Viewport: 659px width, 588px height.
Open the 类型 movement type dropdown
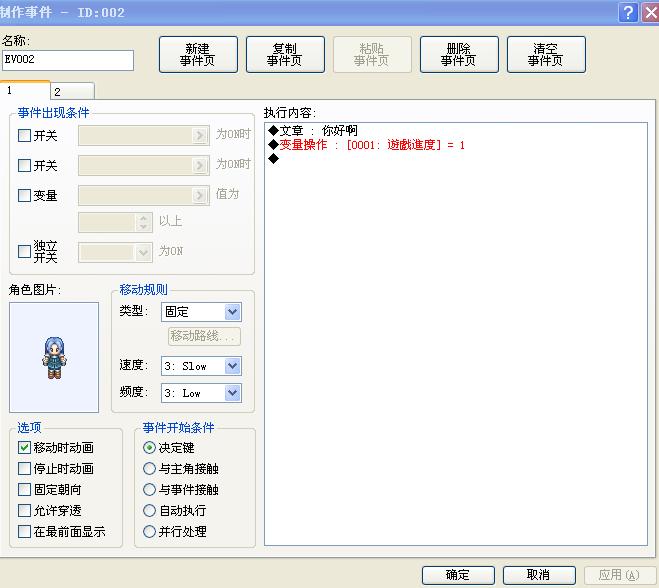(x=232, y=312)
